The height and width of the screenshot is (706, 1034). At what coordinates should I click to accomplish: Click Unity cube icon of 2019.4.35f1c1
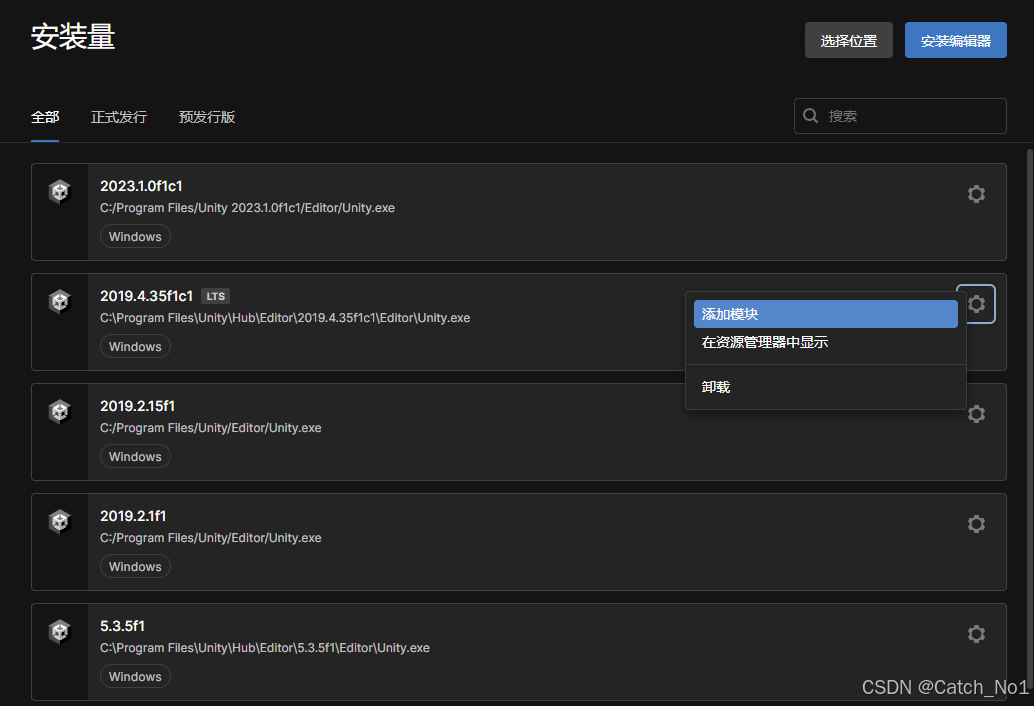[x=59, y=302]
